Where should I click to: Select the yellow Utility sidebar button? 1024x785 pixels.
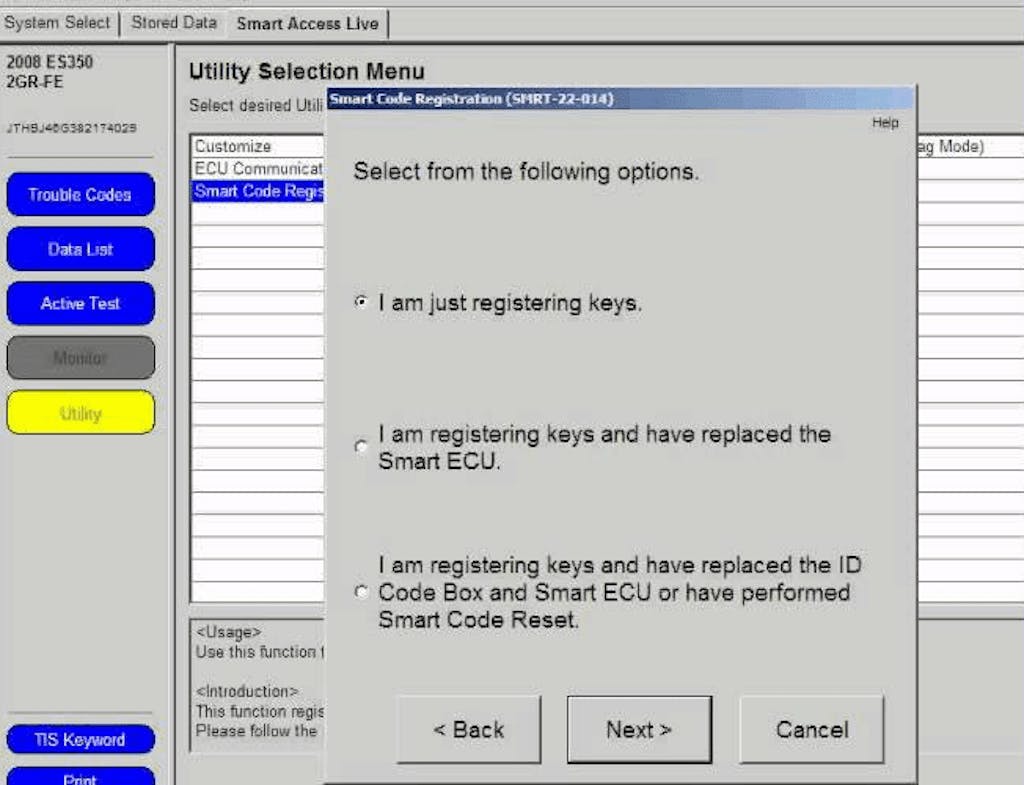click(x=80, y=413)
